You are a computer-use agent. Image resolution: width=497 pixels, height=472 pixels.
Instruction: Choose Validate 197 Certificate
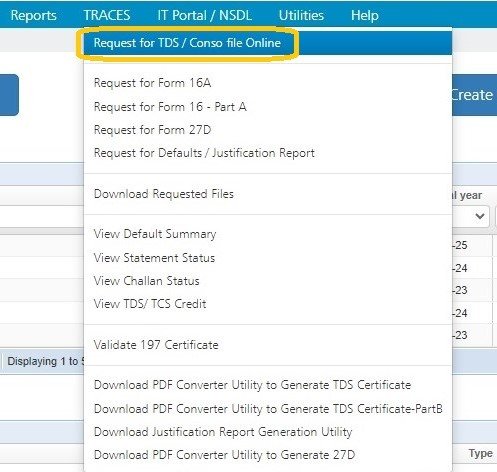156,345
